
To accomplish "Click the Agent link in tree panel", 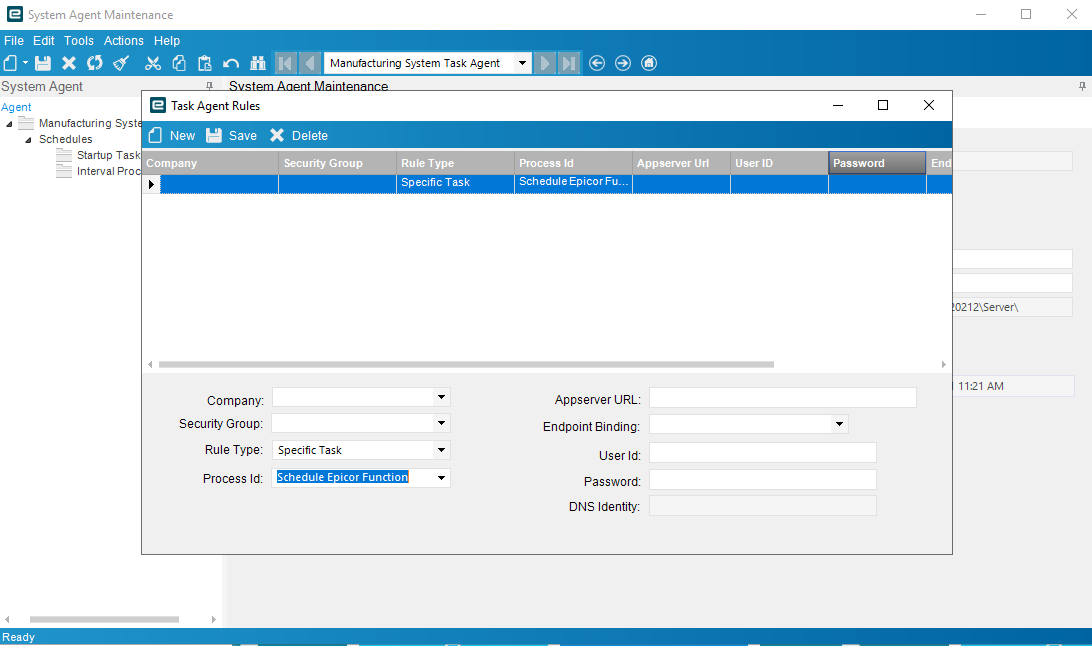I will click(x=16, y=107).
